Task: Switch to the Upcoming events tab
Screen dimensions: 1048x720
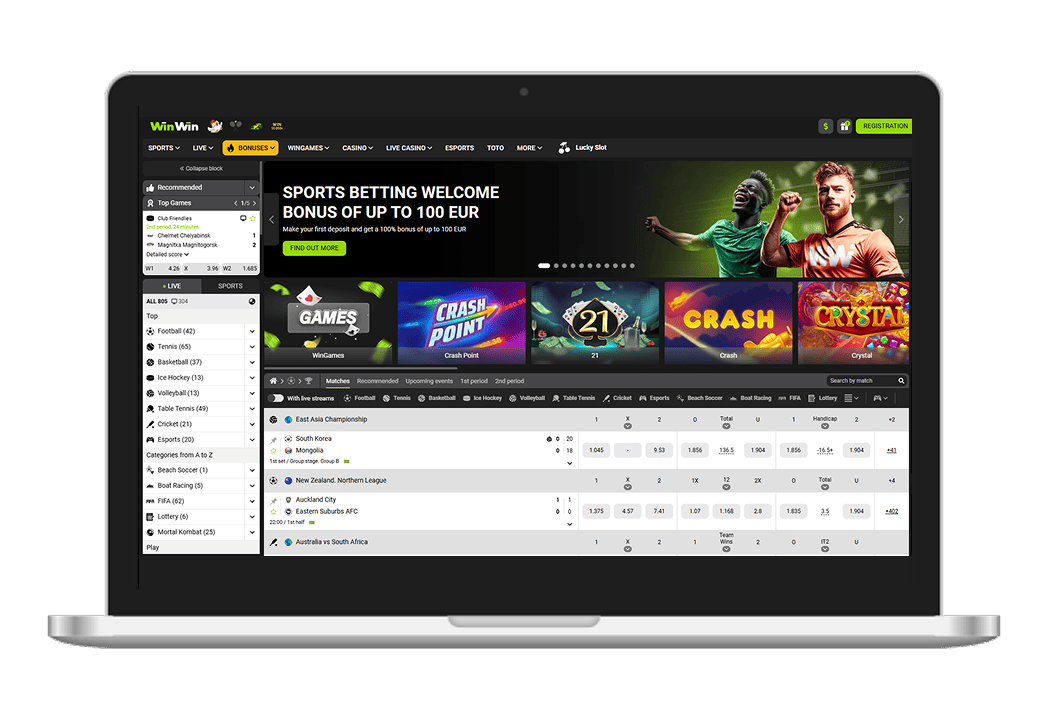Action: point(429,381)
